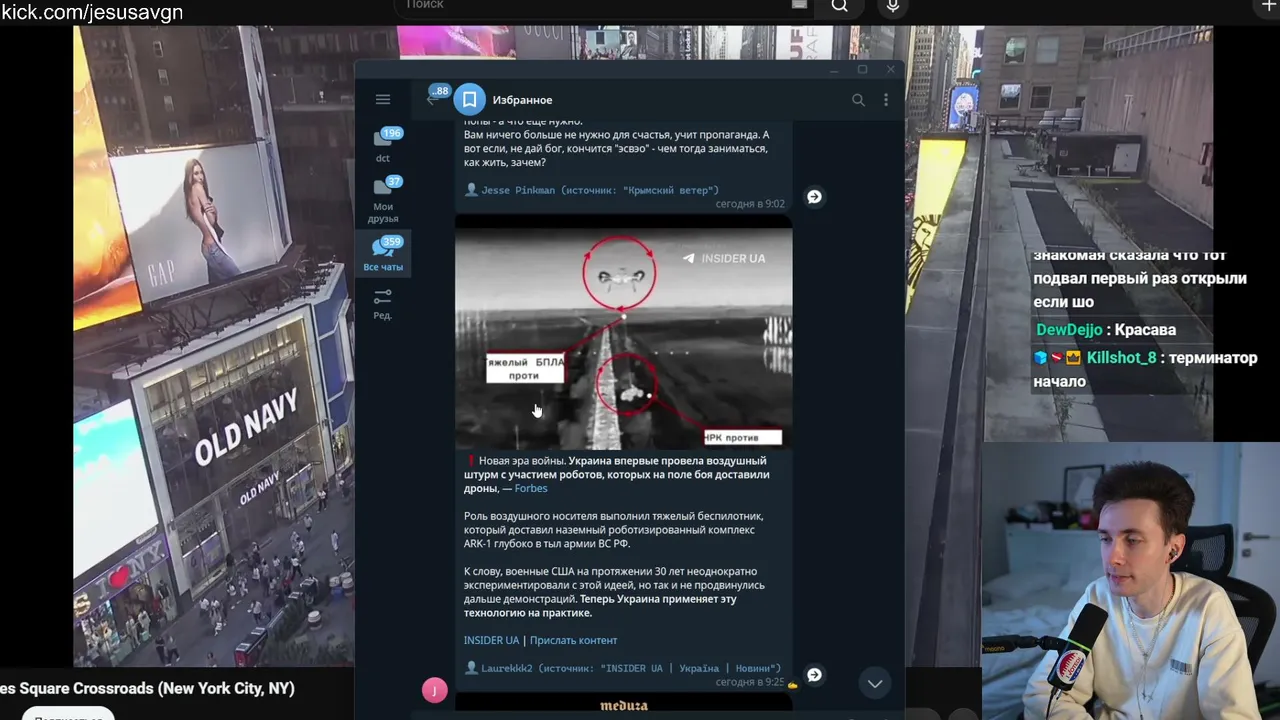Forward the INSIDER UA drone post
Screen dimensions: 1280x720
point(814,675)
